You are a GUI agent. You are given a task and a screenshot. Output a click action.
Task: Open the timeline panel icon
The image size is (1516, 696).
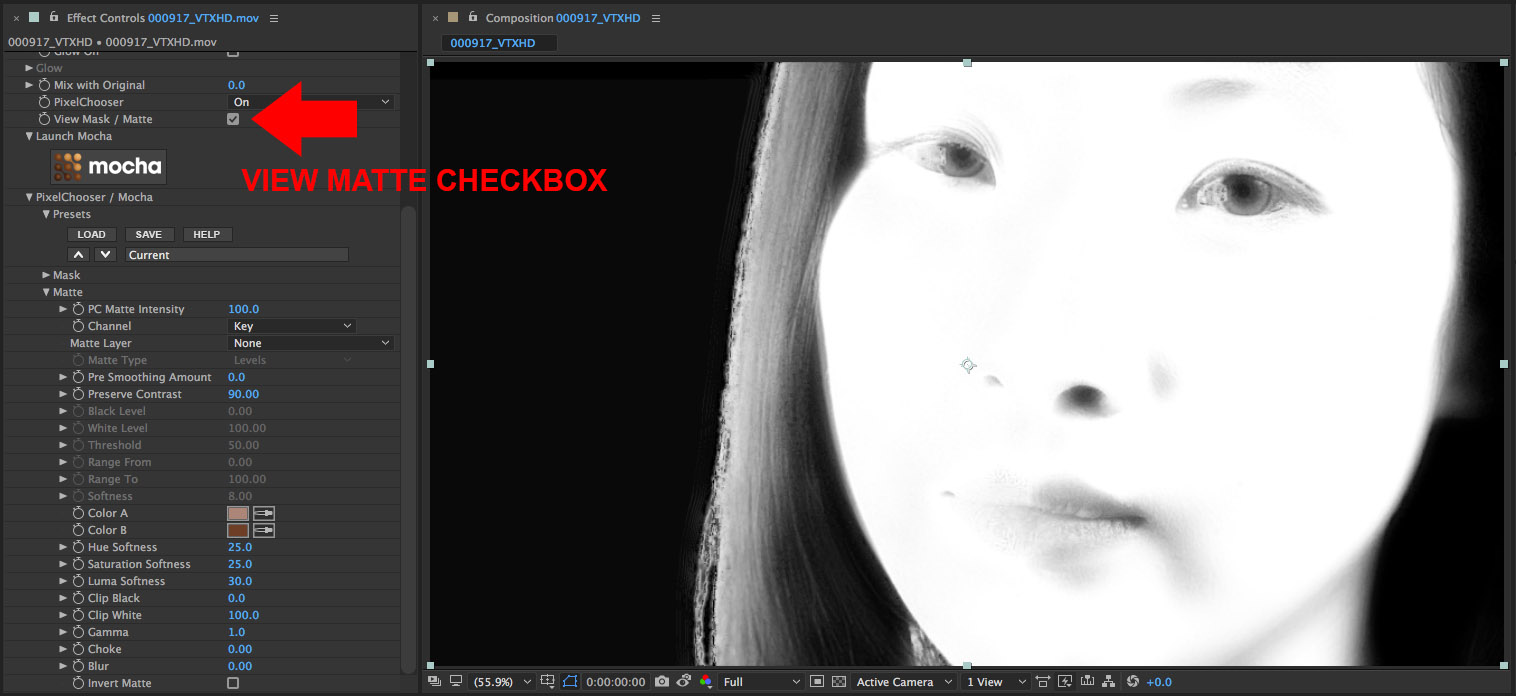1087,682
